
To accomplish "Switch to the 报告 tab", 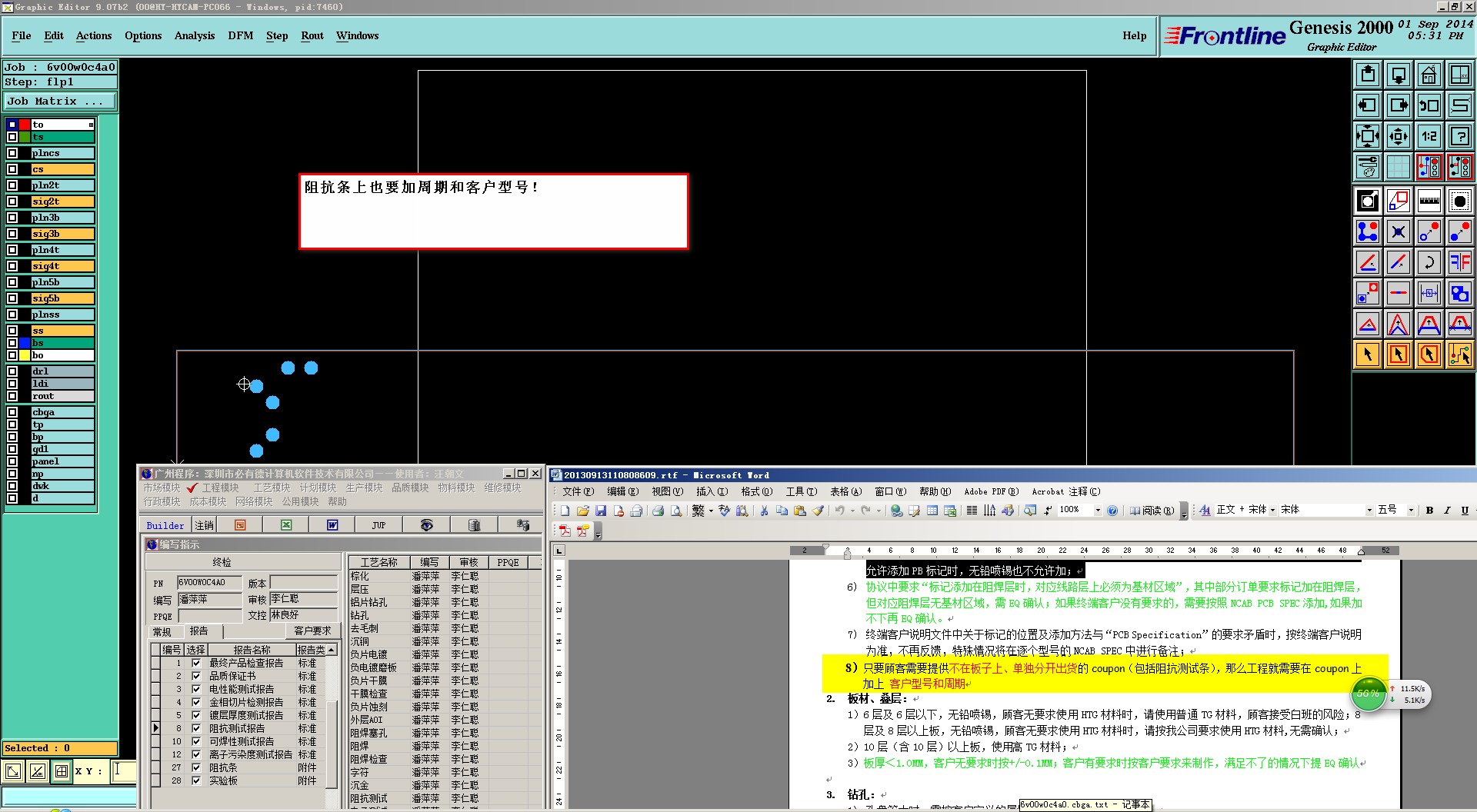I will pos(199,631).
